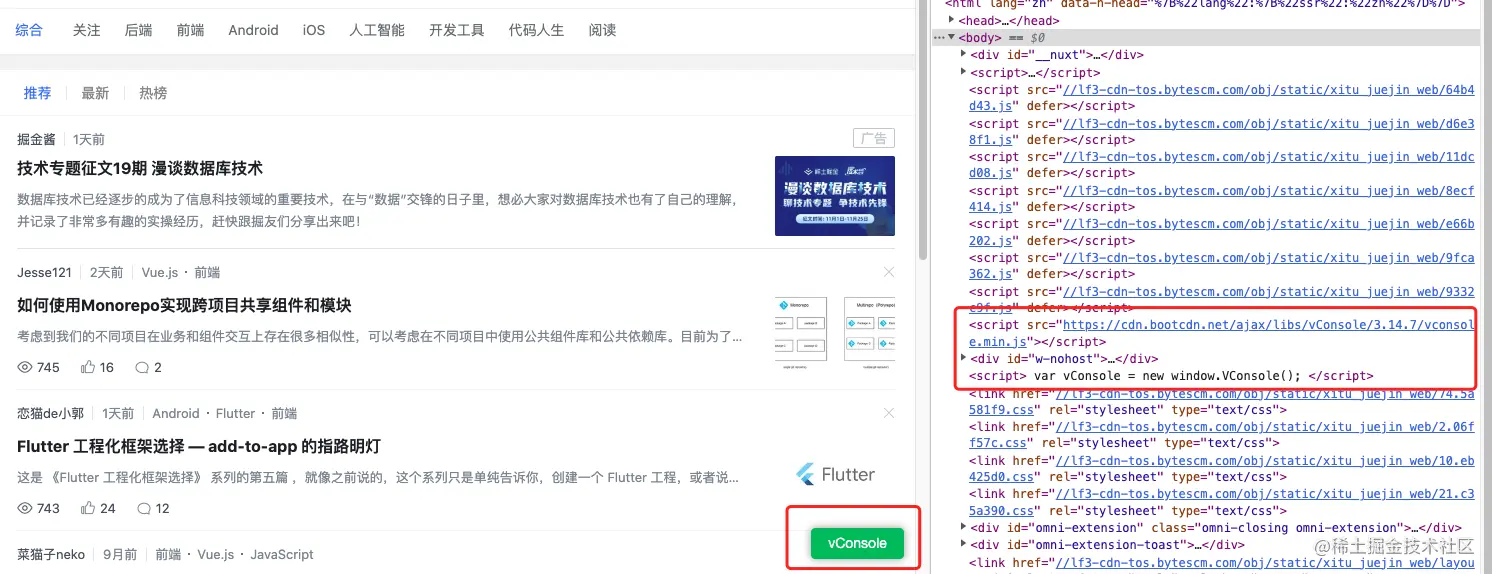Open comments icon showing 12 on Flutter article
This screenshot has width=1492, height=574.
[x=144, y=508]
